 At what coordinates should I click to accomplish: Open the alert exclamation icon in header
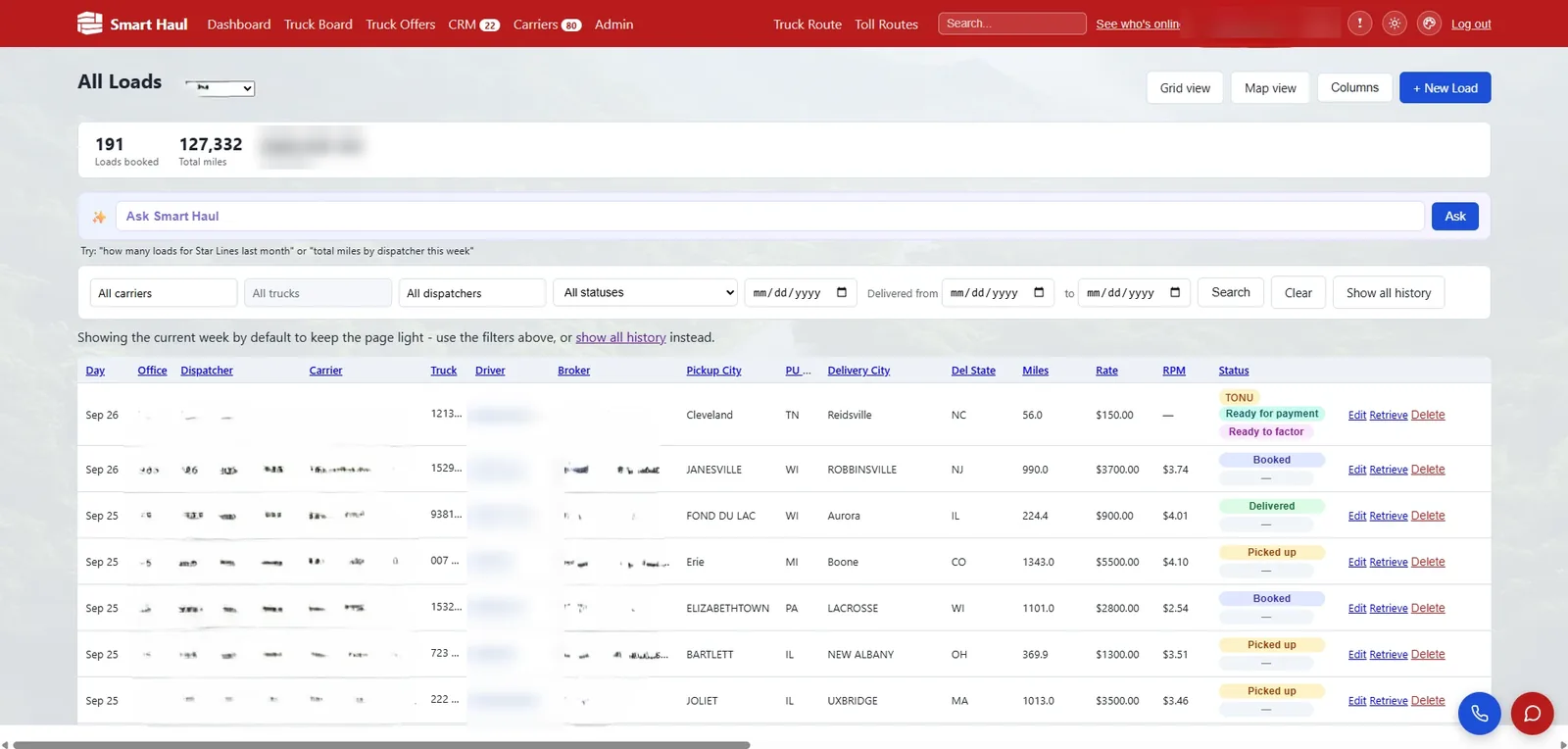tap(1359, 24)
